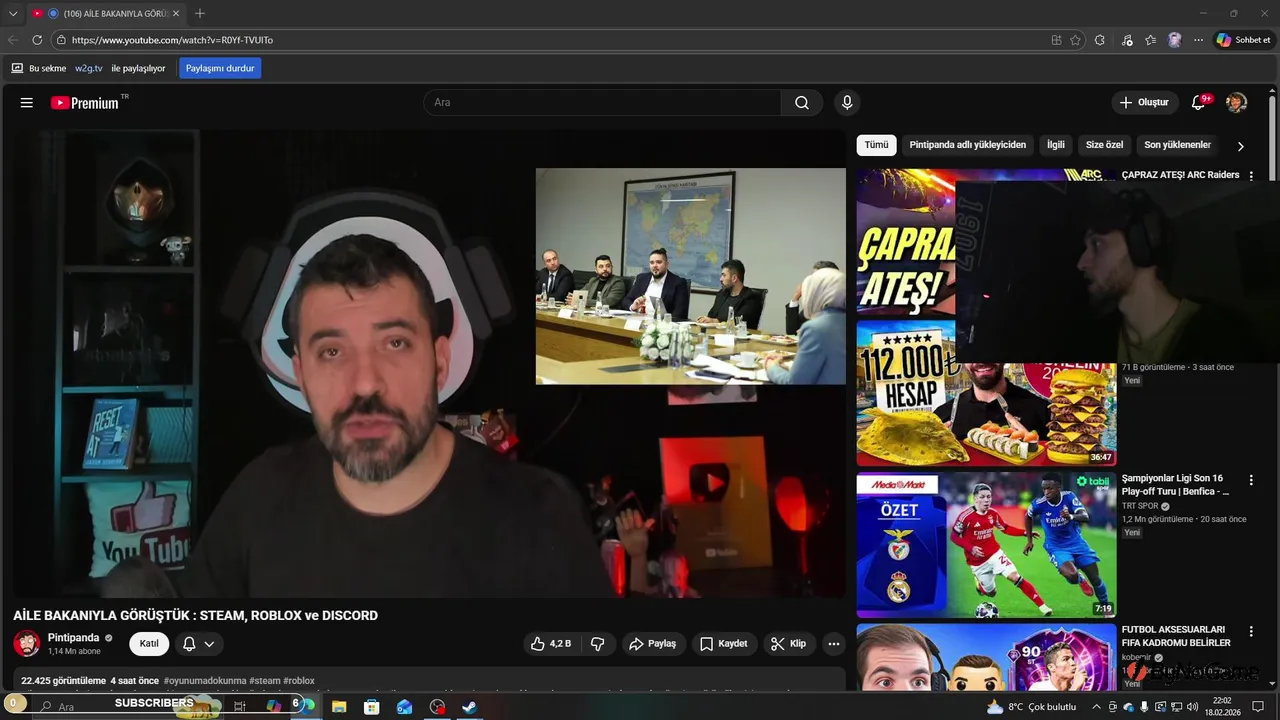Click the browser address bar URL
1280x720 pixels.
(x=171, y=40)
